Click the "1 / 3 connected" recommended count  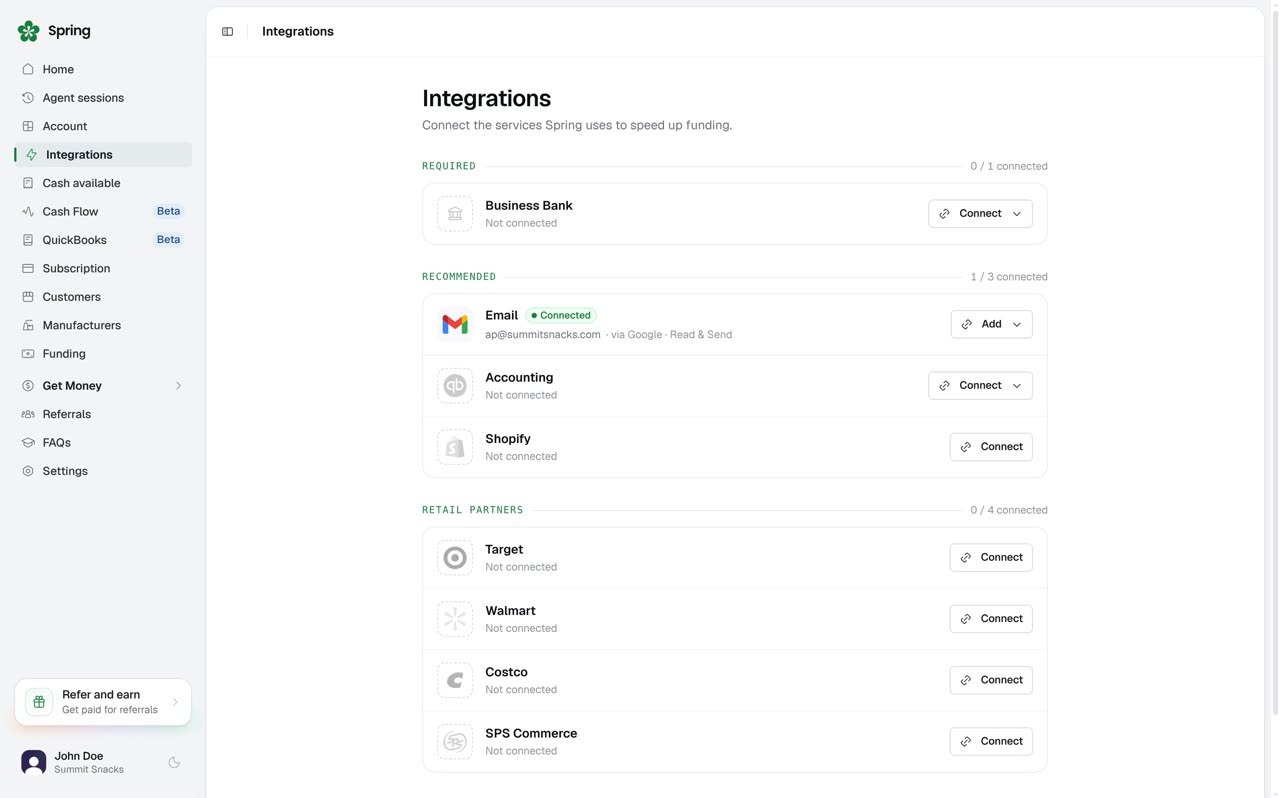1009,277
